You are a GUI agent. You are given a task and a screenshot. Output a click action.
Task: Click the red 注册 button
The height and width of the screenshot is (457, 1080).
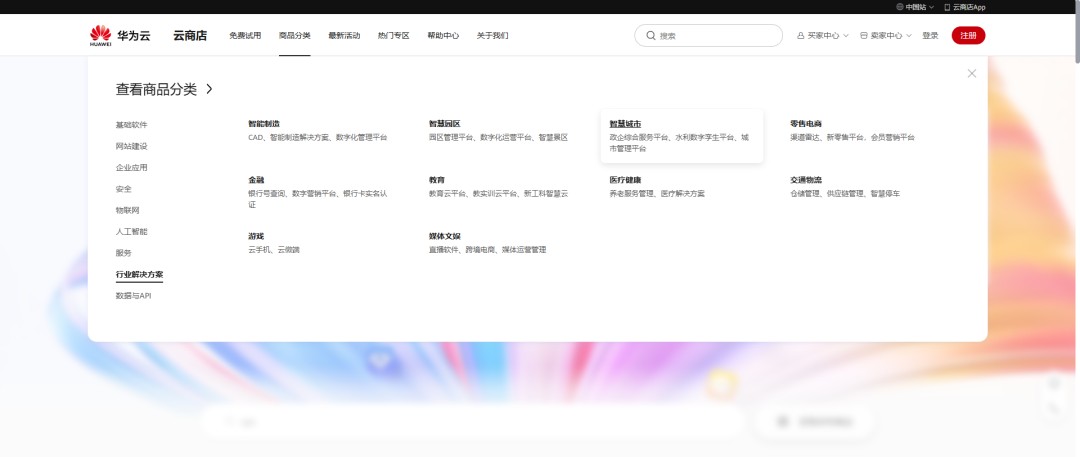click(967, 36)
